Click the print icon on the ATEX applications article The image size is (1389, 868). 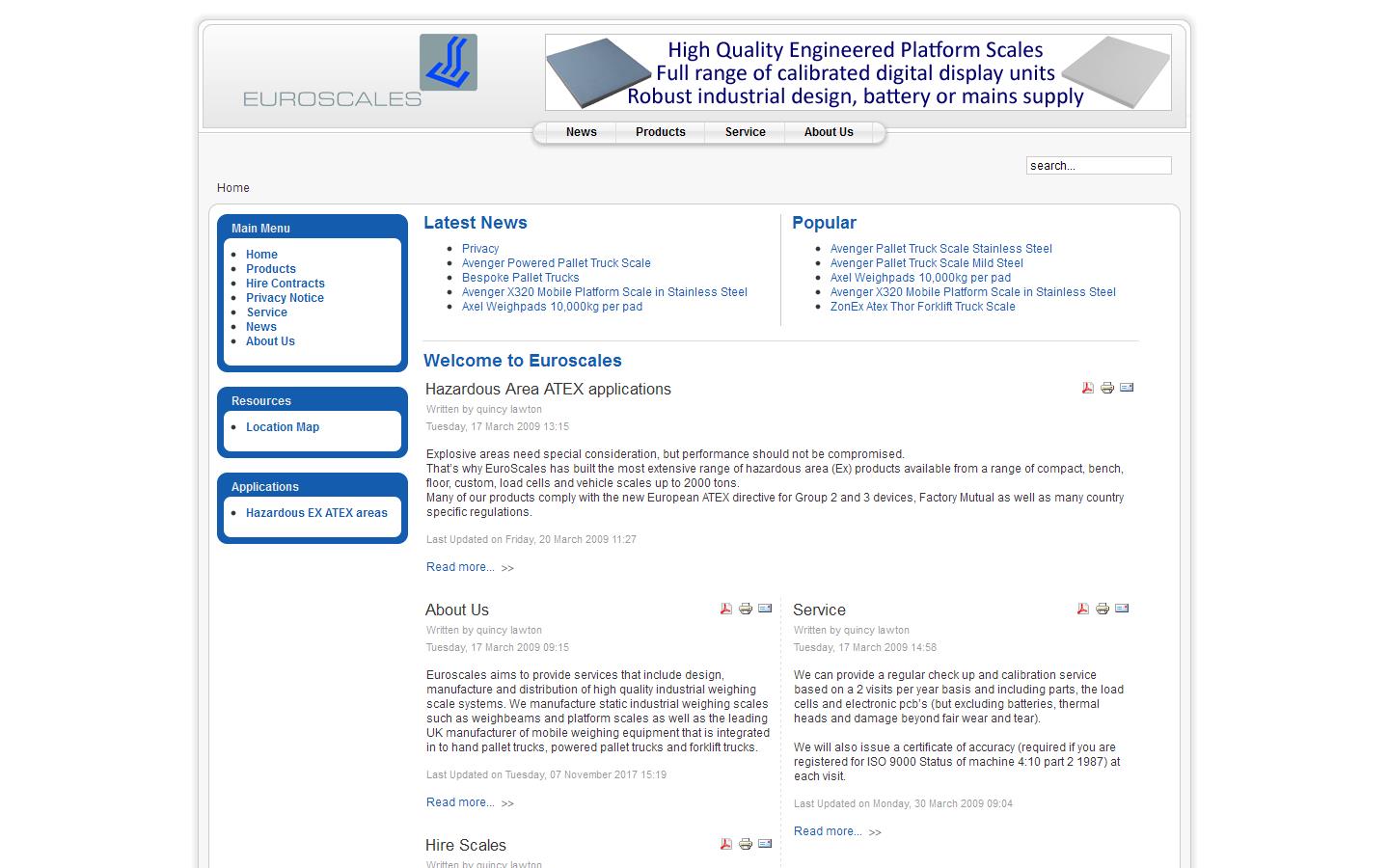1105,388
